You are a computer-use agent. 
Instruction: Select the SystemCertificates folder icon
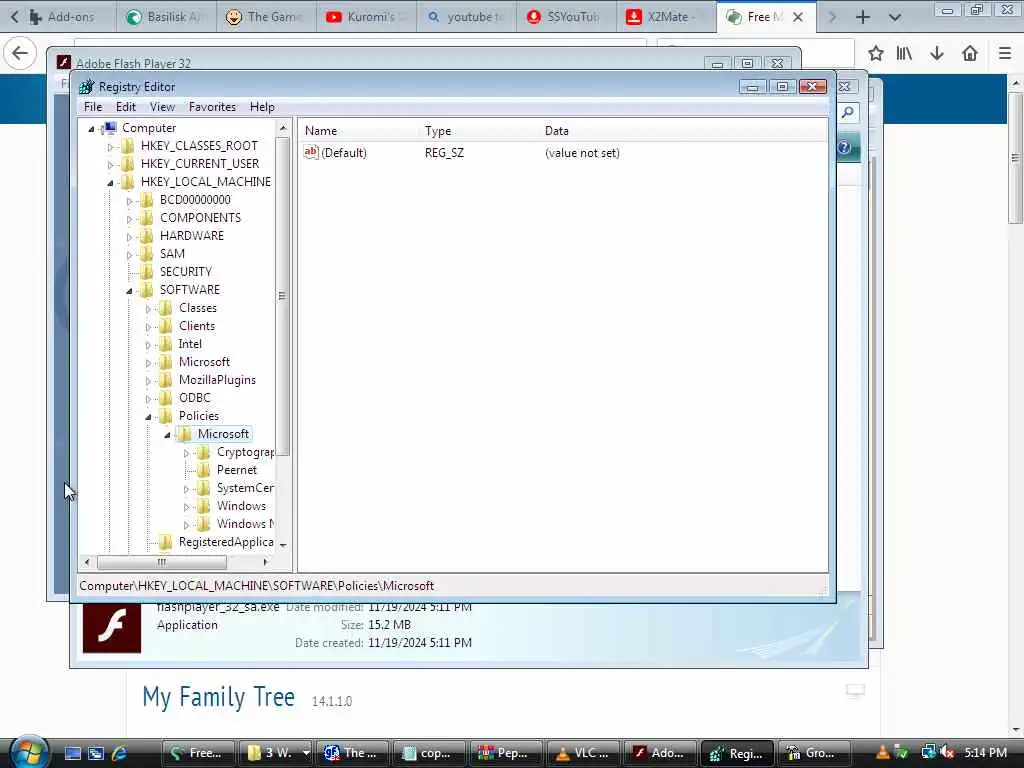point(204,488)
